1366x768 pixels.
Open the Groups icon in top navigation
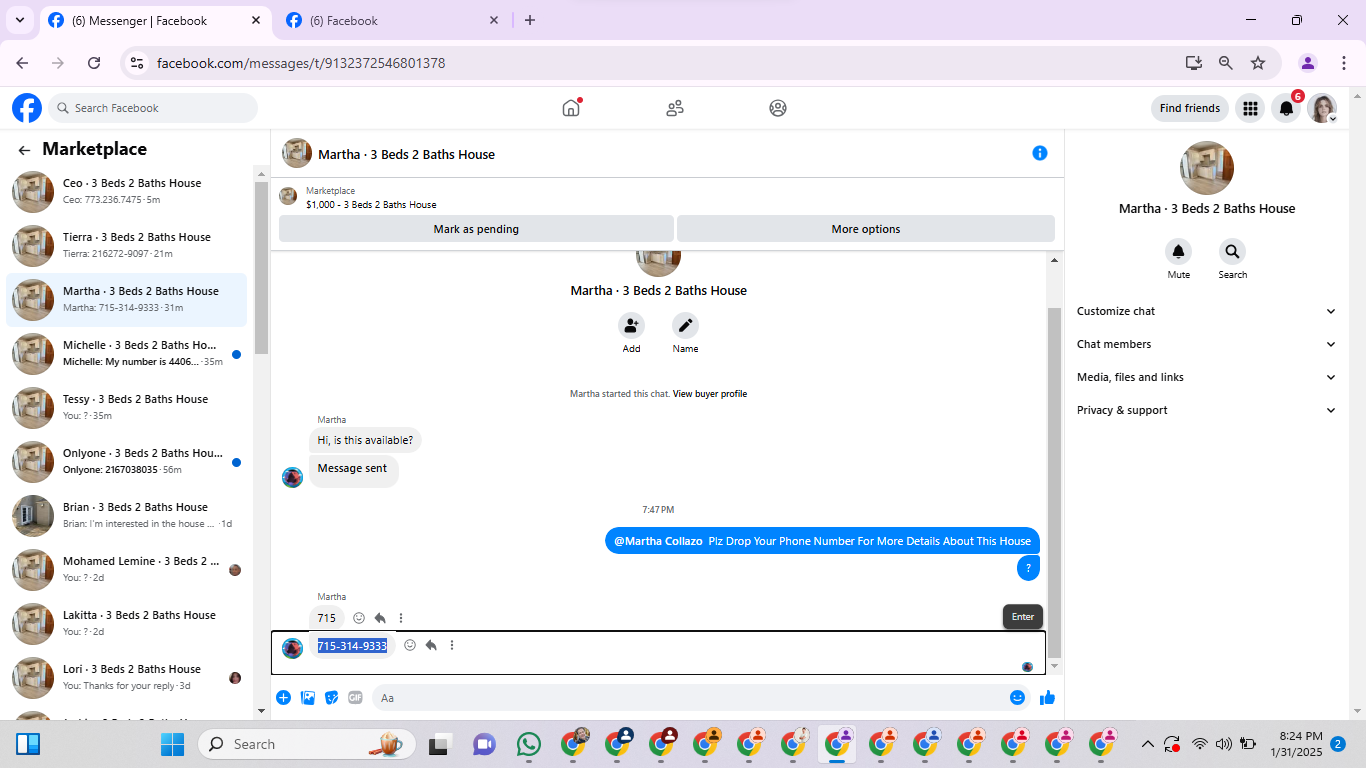tap(778, 108)
